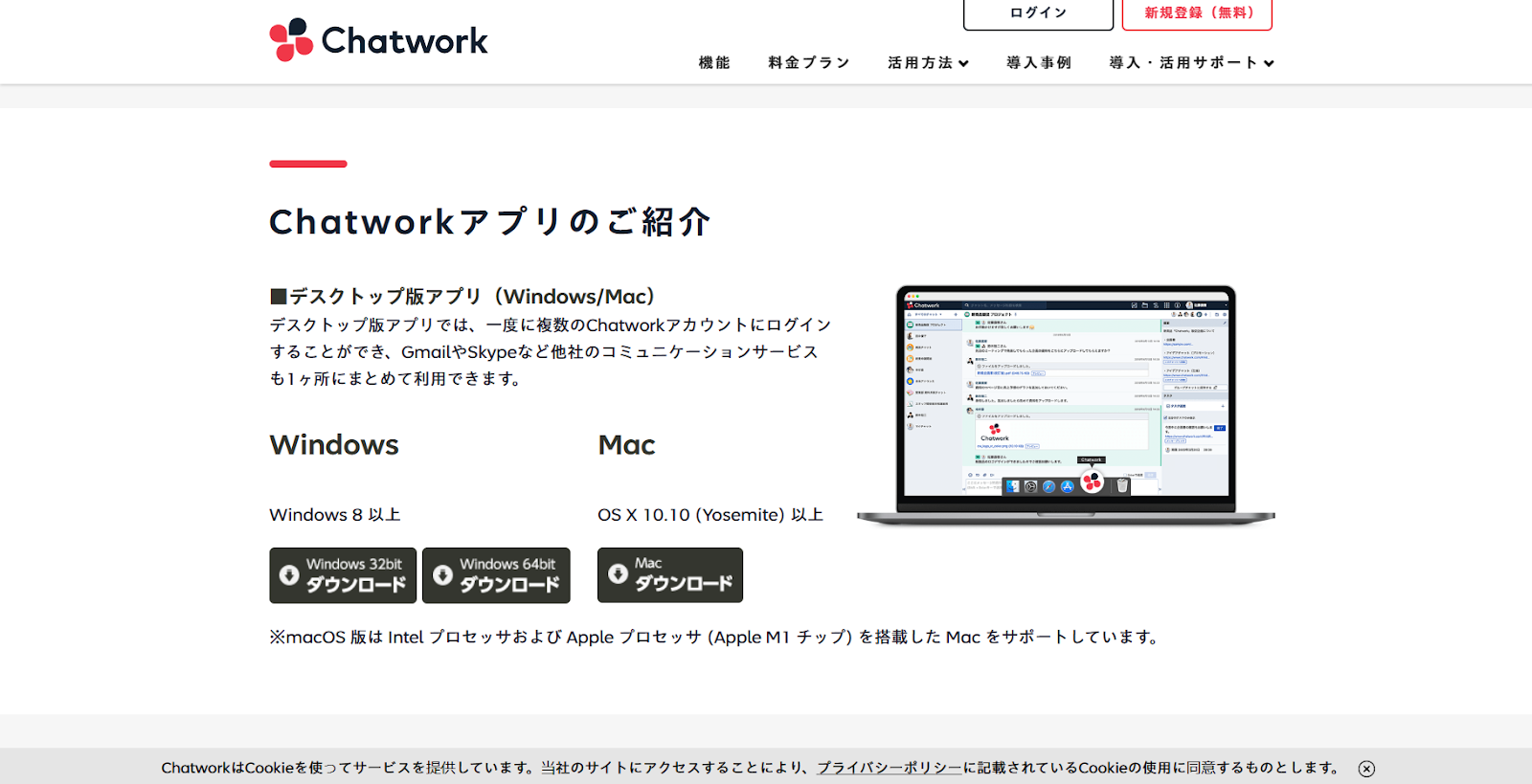Screen dimensions: 1532x784
Task: Download the Windows 32bit app
Action: tap(343, 575)
